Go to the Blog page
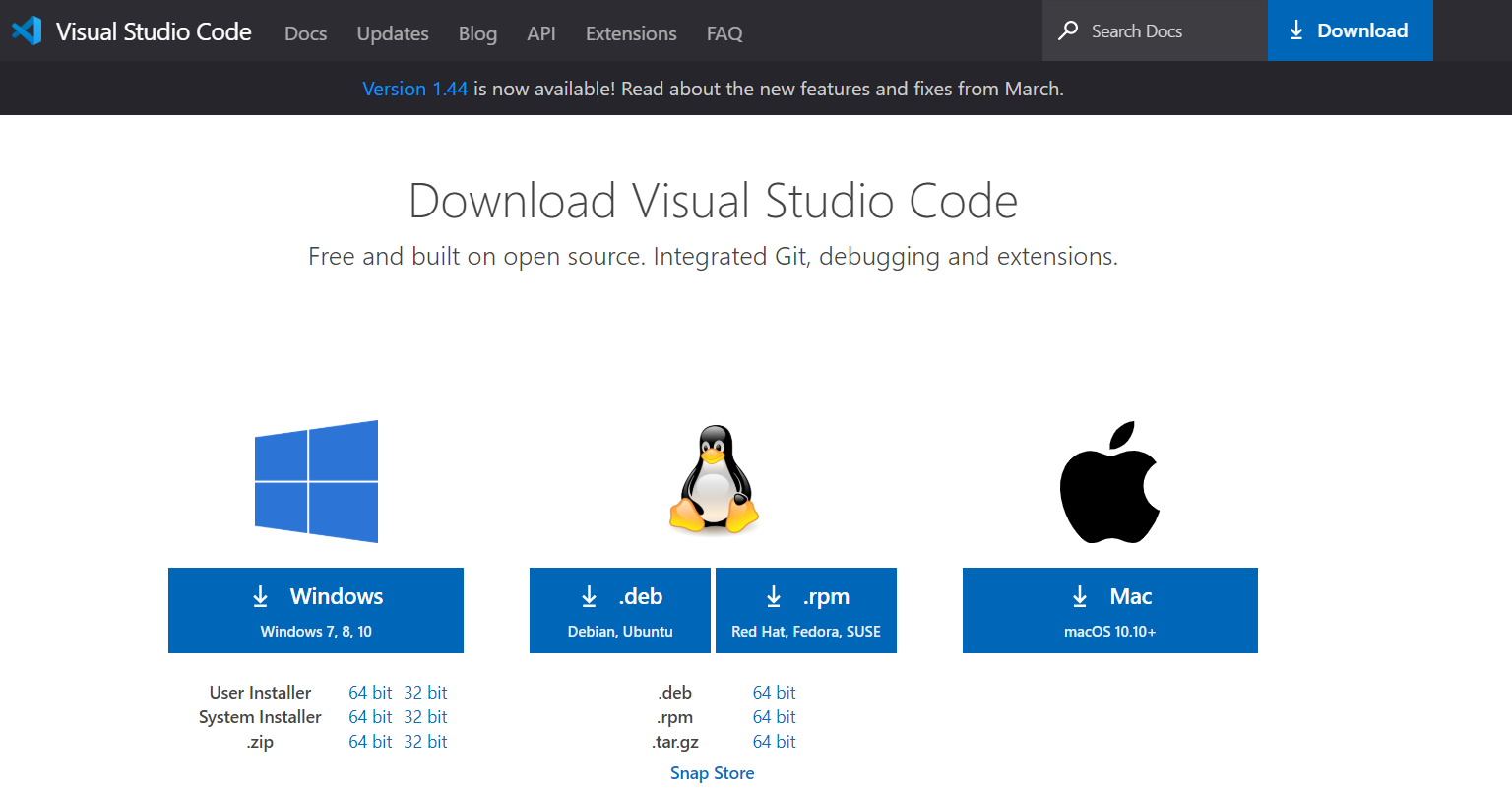 (x=477, y=33)
